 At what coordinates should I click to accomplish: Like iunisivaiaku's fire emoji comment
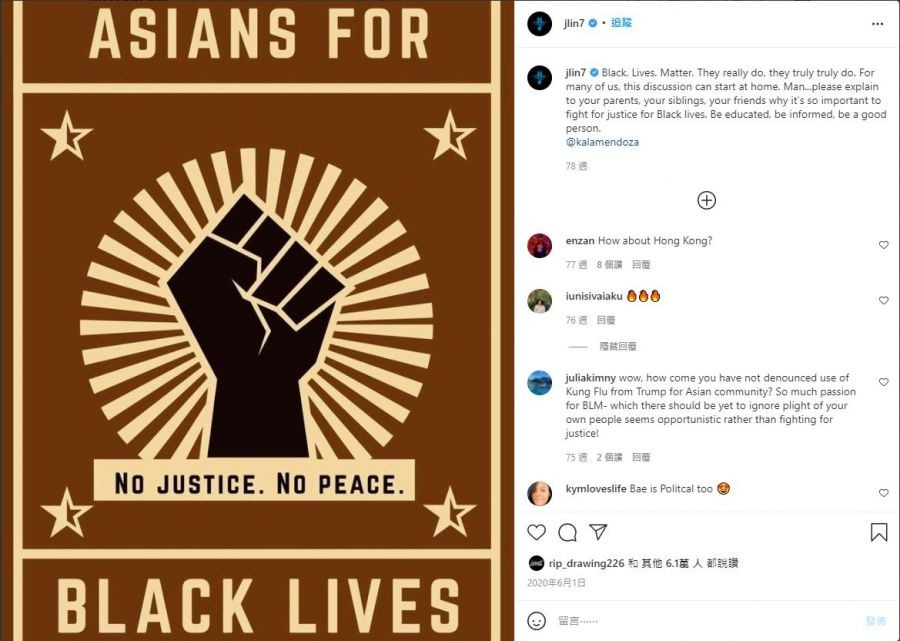point(883,300)
